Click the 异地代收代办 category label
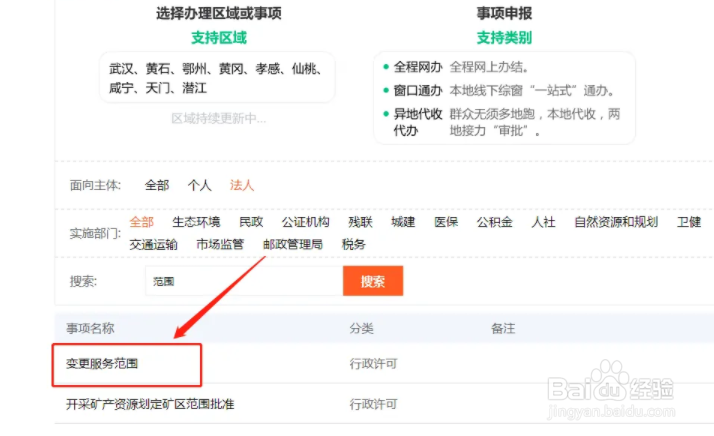The image size is (714, 436). [x=418, y=122]
